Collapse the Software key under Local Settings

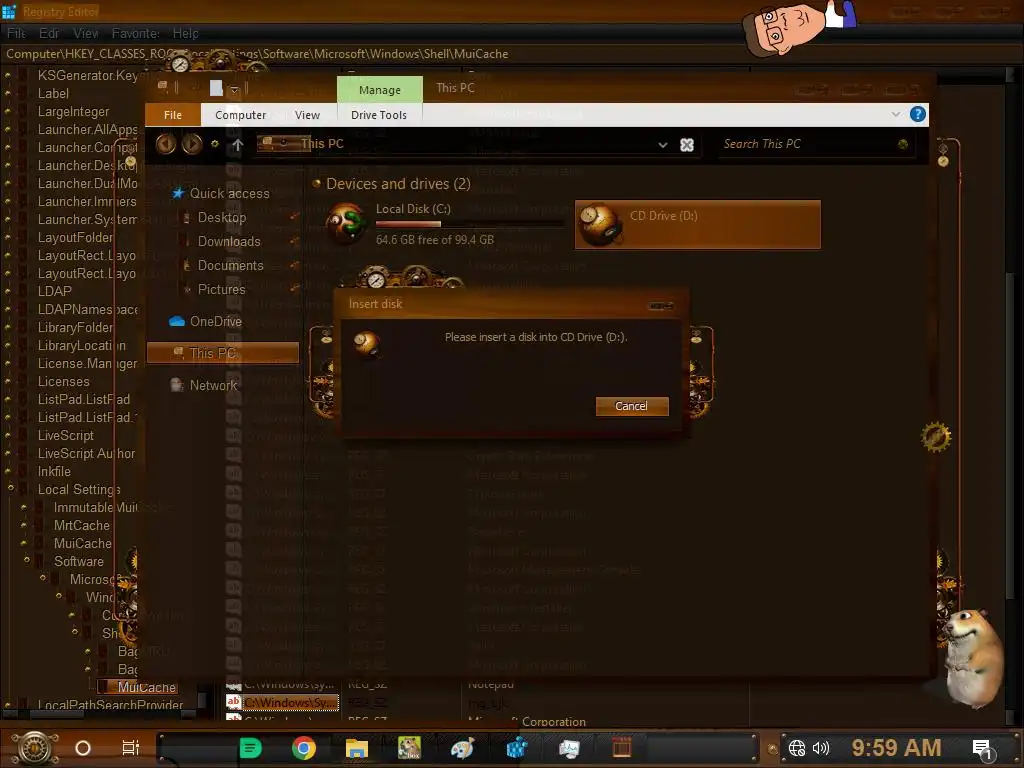[27, 560]
